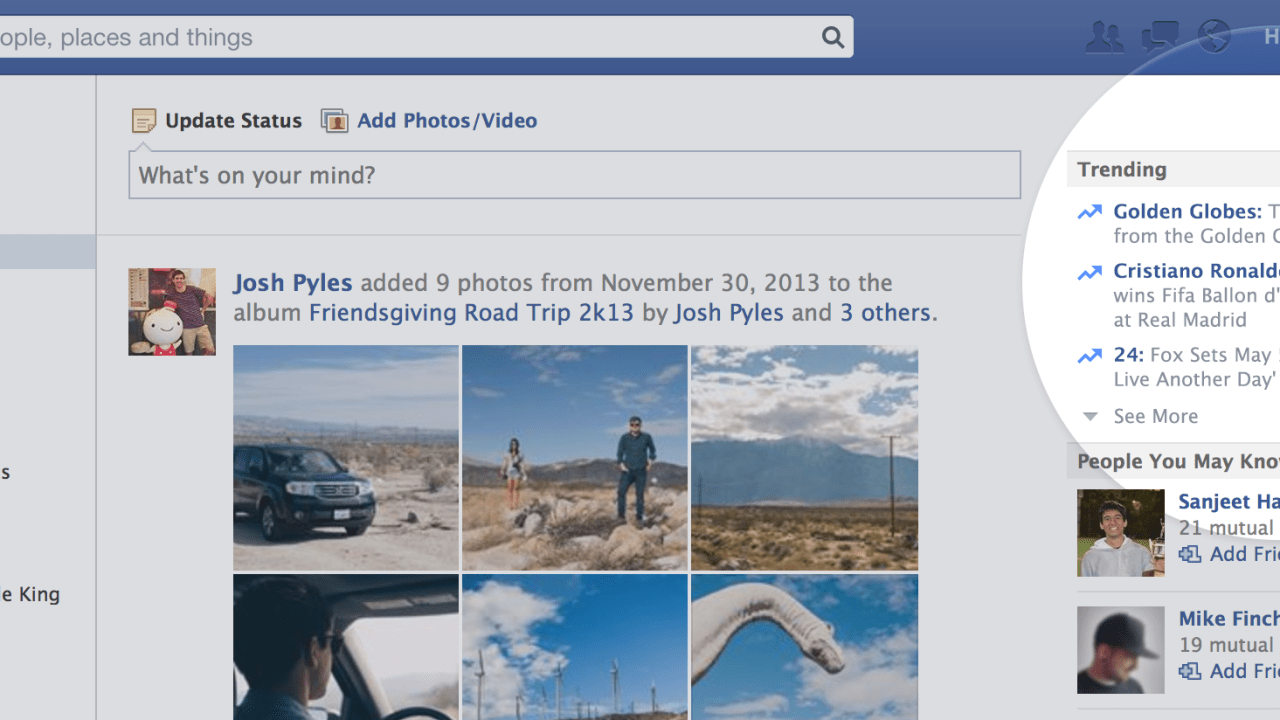Open photo of black SUV in desert
1280x720 pixels.
(x=346, y=458)
